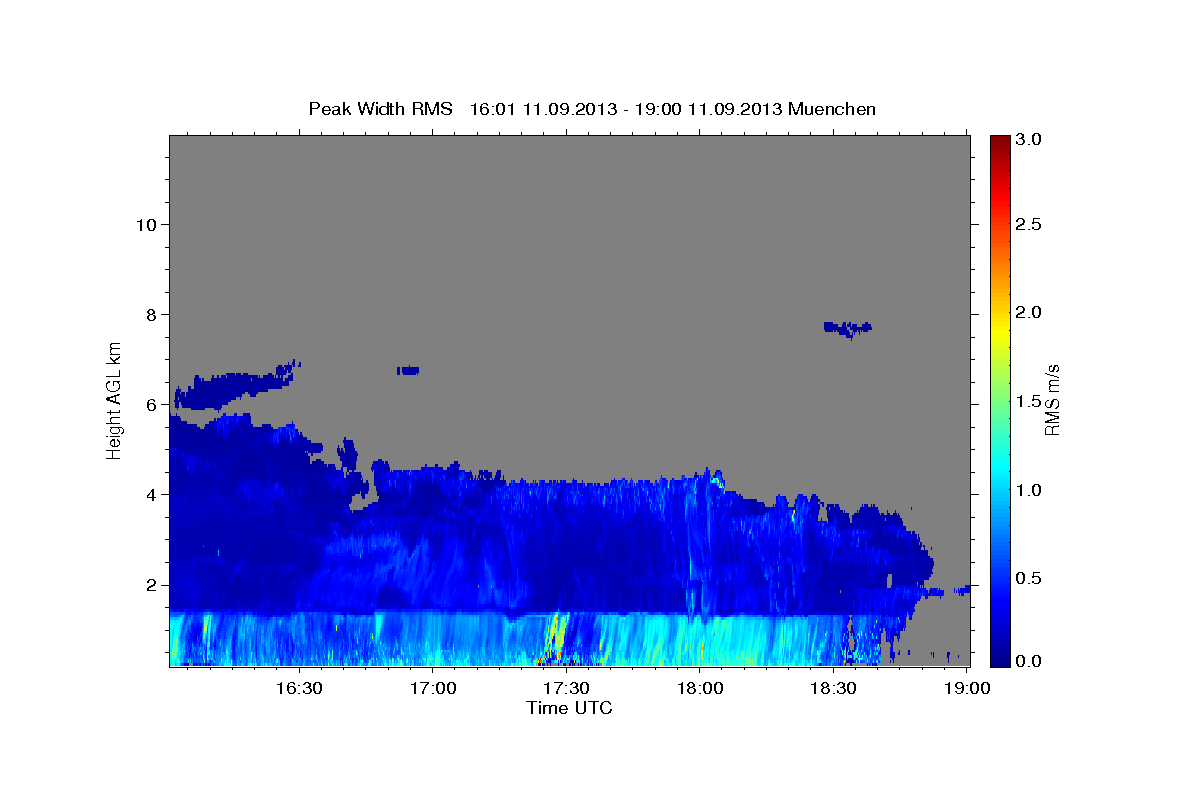The image size is (1200, 800).
Task: Click the colorbar value 0.5
Action: 1029,578
